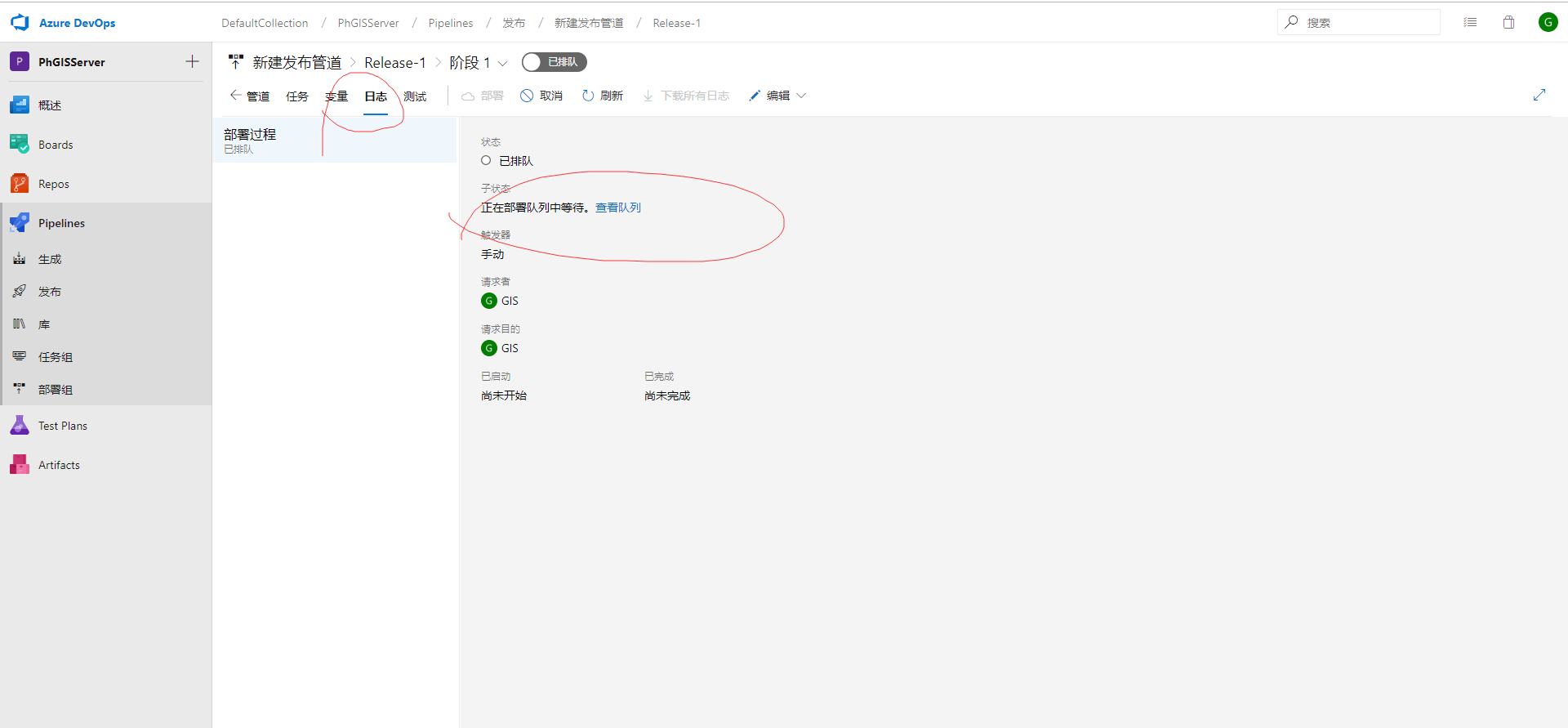Viewport: 1568px width, 728px height.
Task: Click the 取消 cancel button
Action: [542, 96]
